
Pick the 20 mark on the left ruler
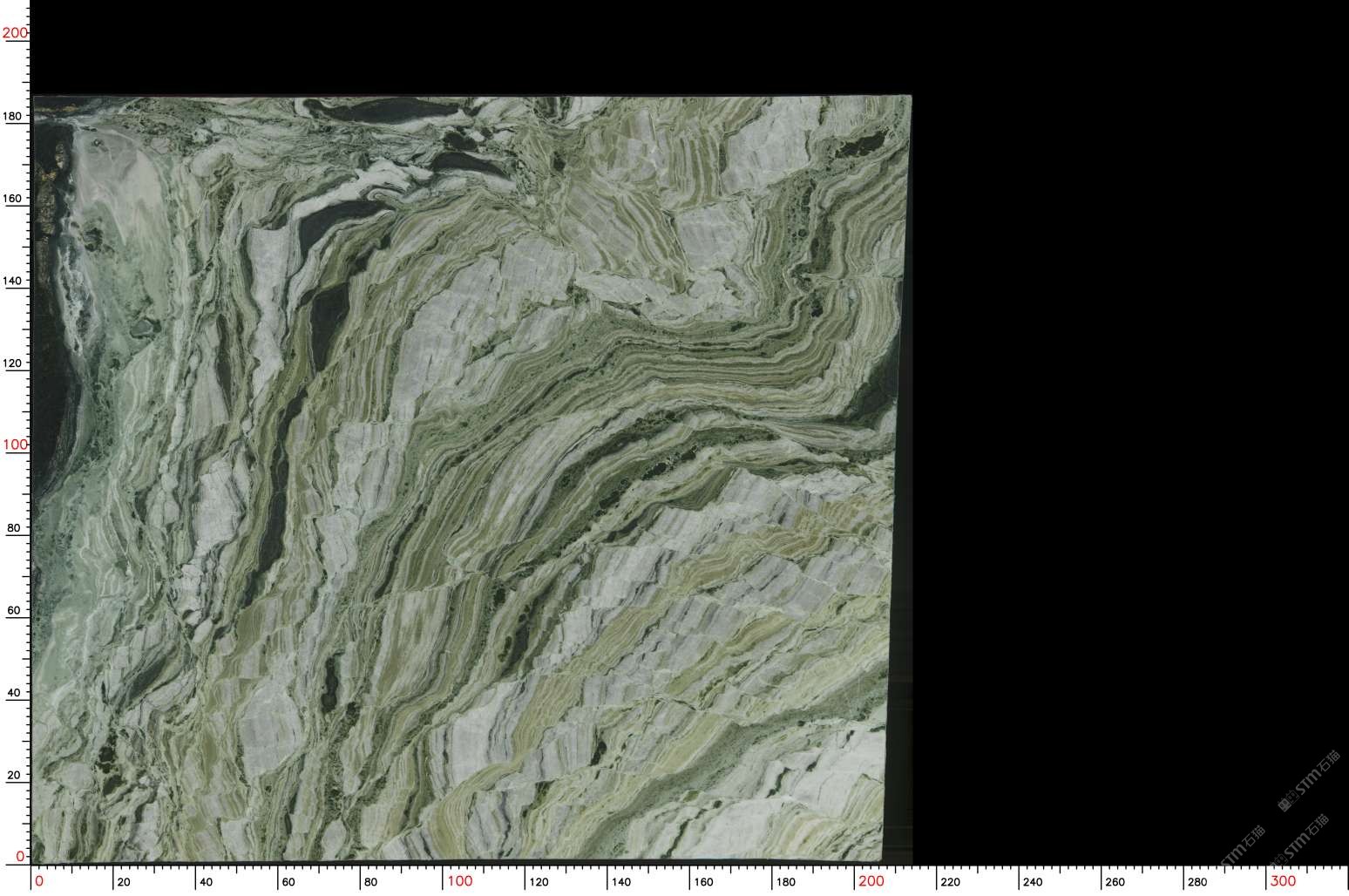click(x=15, y=774)
